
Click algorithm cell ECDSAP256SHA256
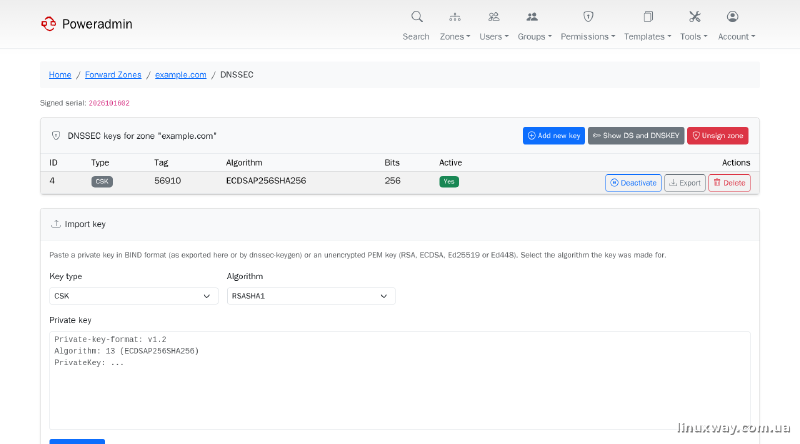click(x=266, y=181)
